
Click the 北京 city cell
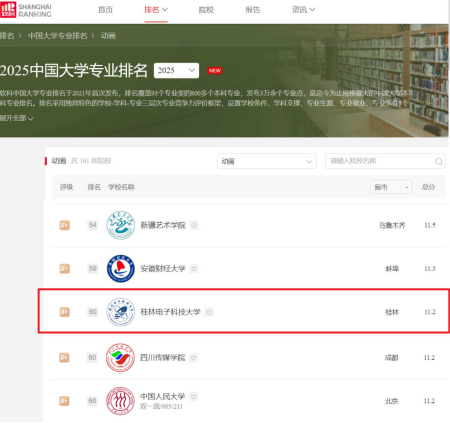tap(392, 401)
